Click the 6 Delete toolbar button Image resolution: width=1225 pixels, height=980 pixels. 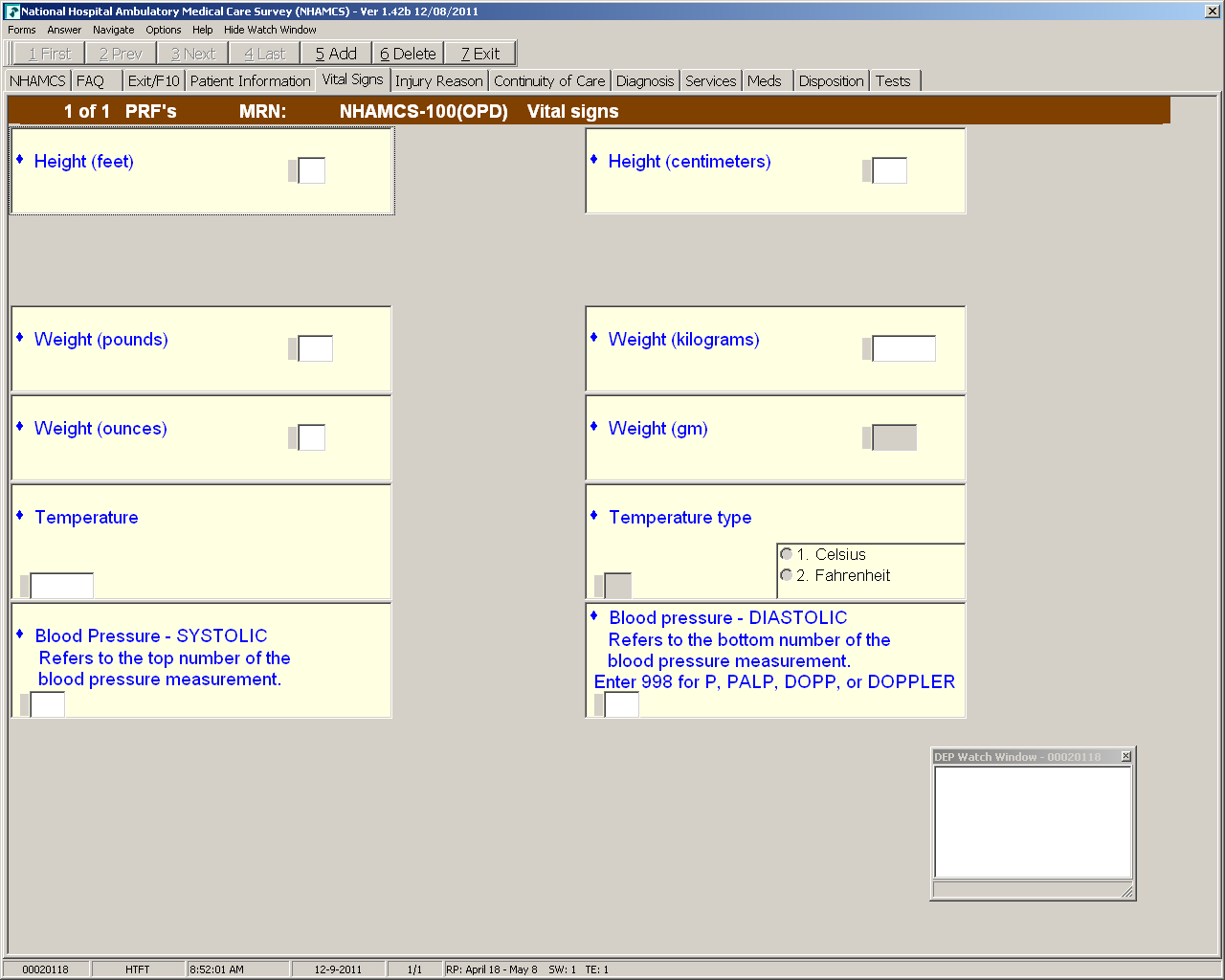tap(408, 54)
